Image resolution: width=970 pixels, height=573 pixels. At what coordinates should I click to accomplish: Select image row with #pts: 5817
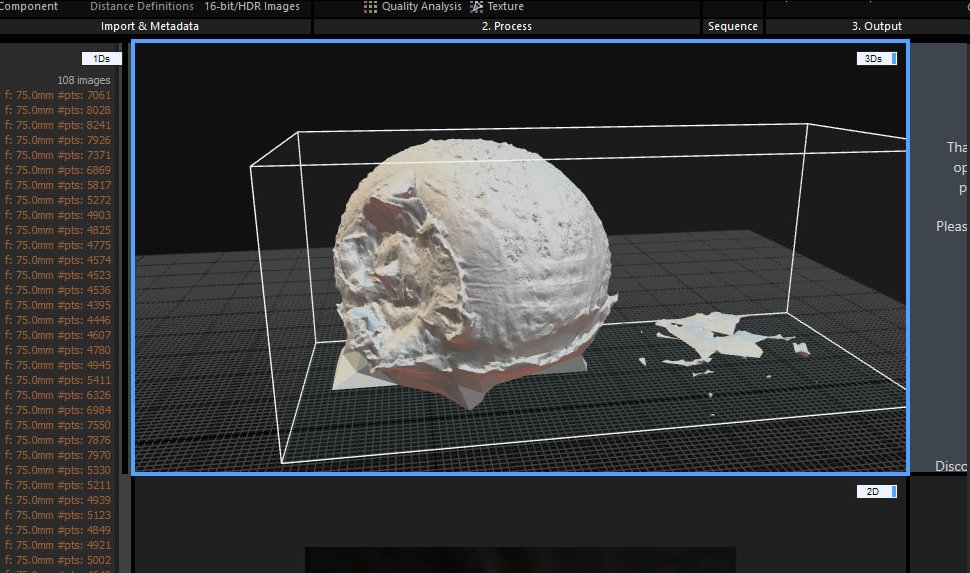pos(58,185)
